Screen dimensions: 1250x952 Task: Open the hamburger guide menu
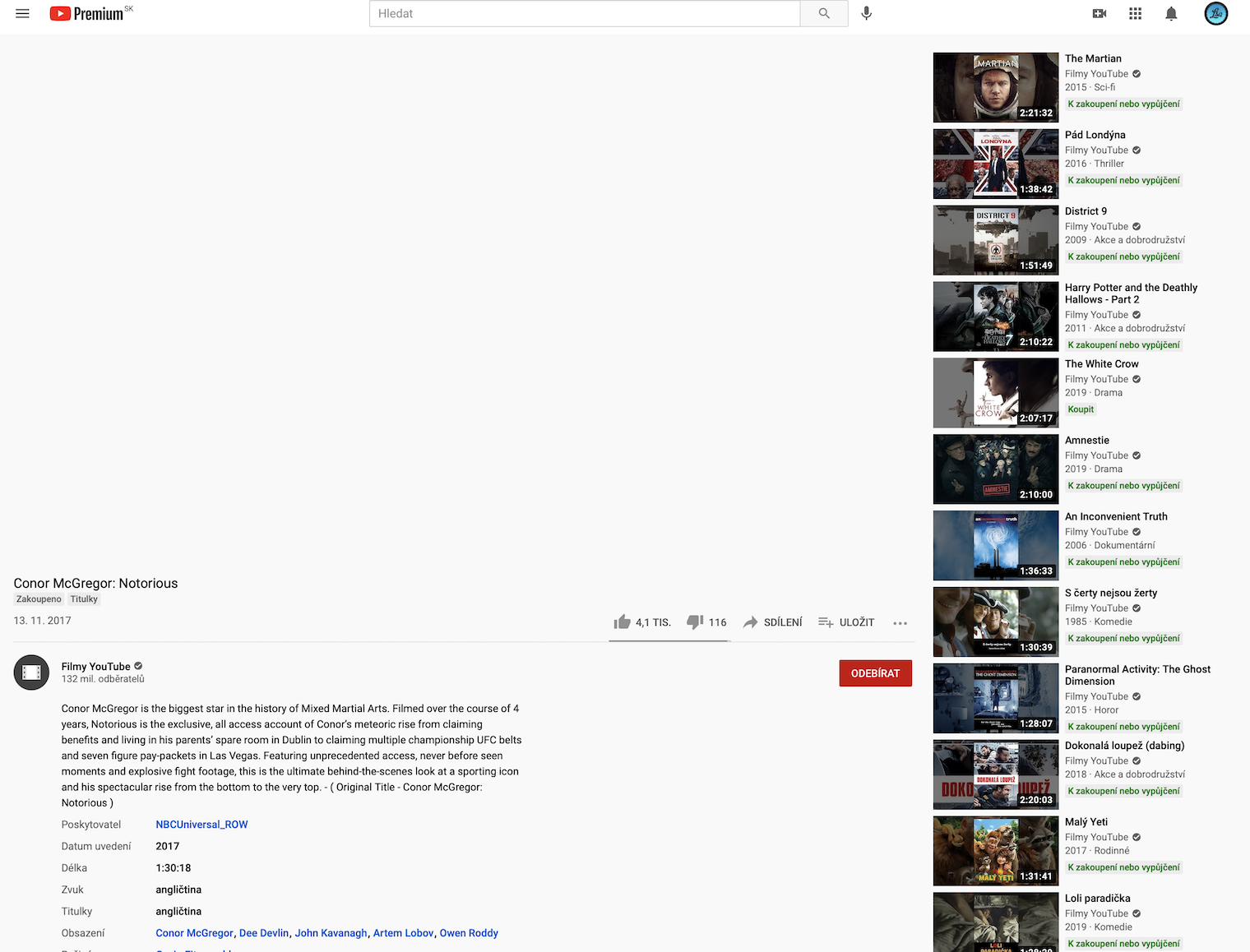tap(22, 13)
